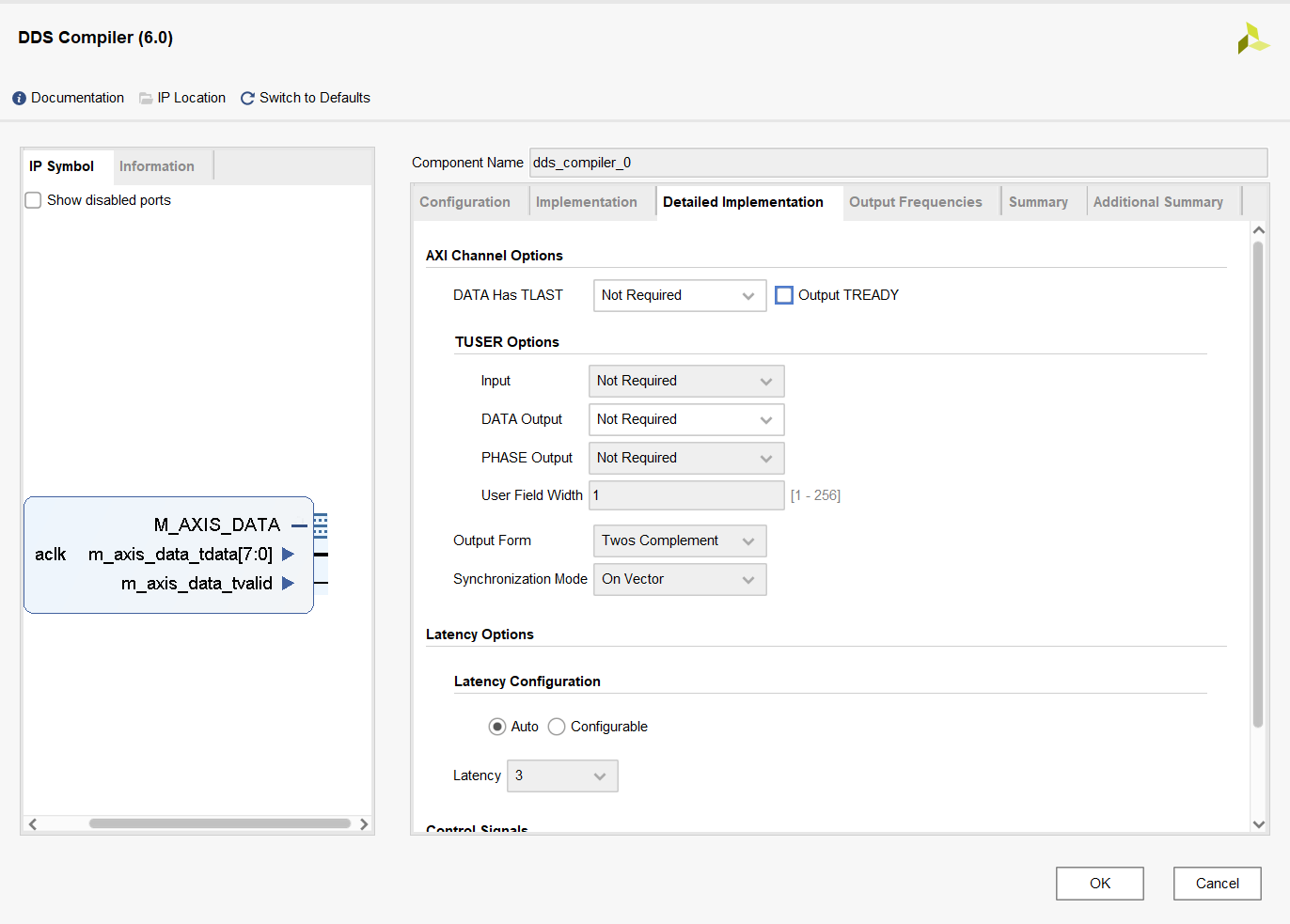Open the Synchronization Mode dropdown
This screenshot has width=1290, height=924.
point(680,580)
